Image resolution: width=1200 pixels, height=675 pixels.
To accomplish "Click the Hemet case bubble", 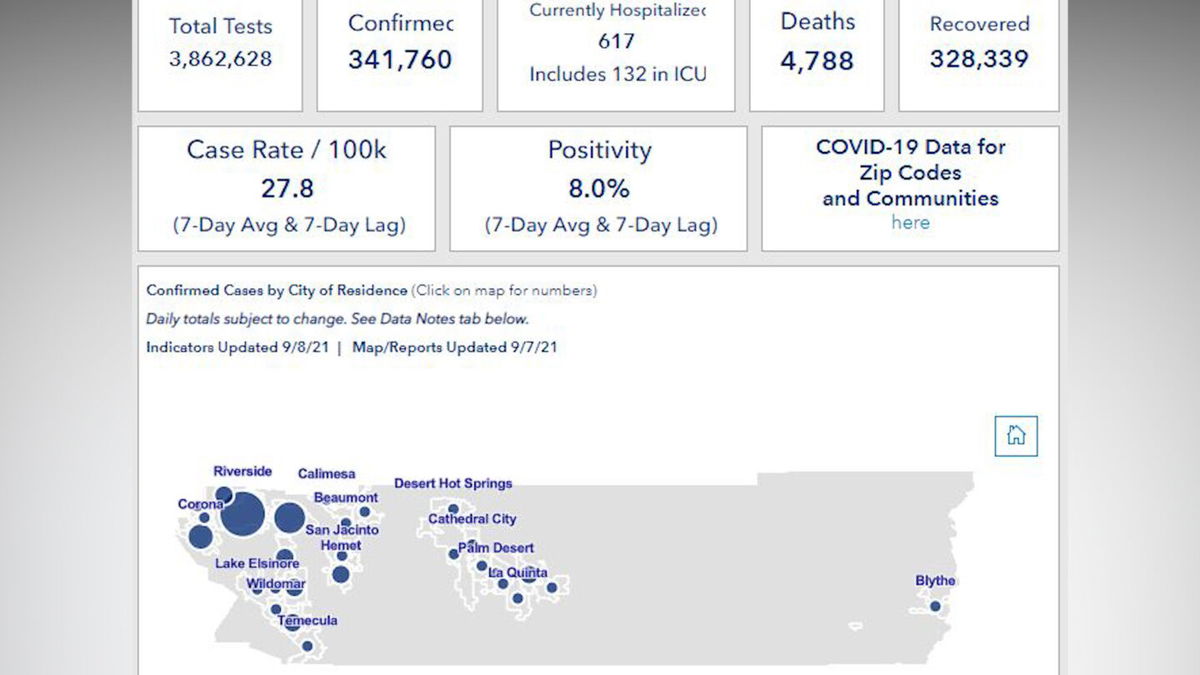I will (x=341, y=574).
